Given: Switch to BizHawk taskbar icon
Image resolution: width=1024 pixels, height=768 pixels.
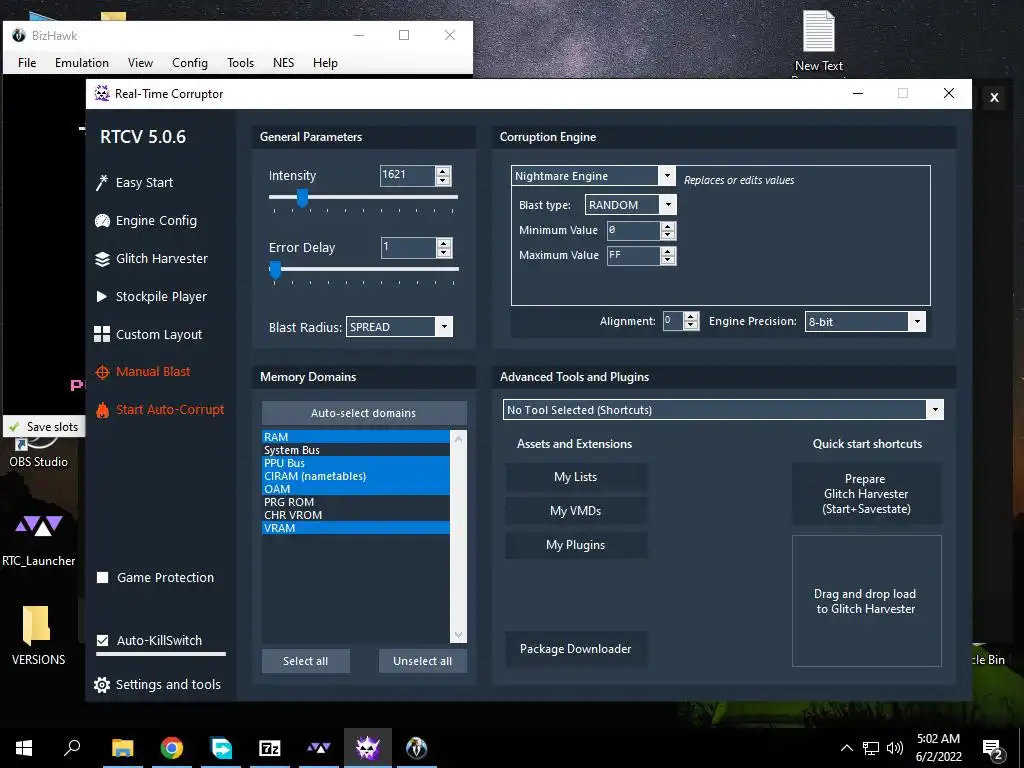Looking at the screenshot, I should (417, 748).
